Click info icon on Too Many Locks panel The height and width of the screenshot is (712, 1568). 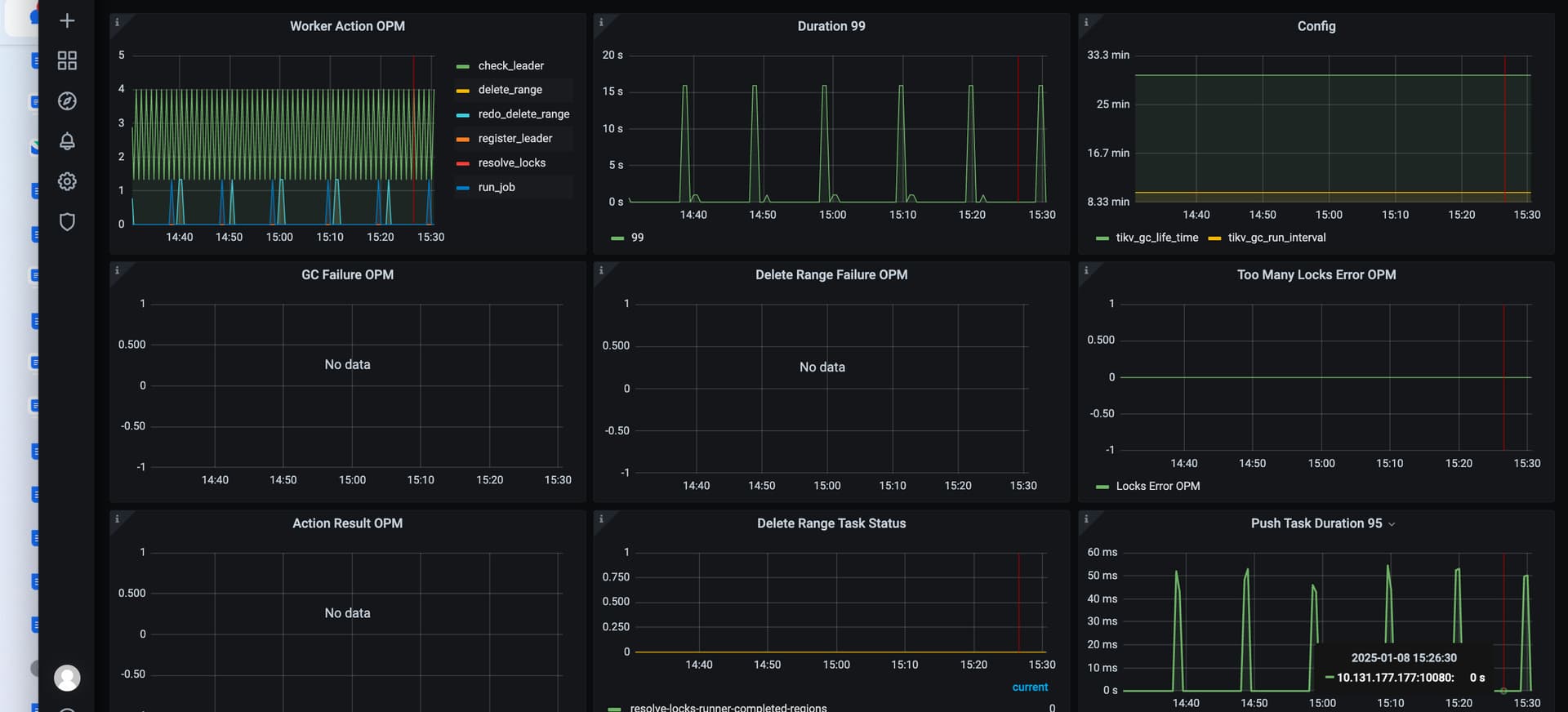1085,270
